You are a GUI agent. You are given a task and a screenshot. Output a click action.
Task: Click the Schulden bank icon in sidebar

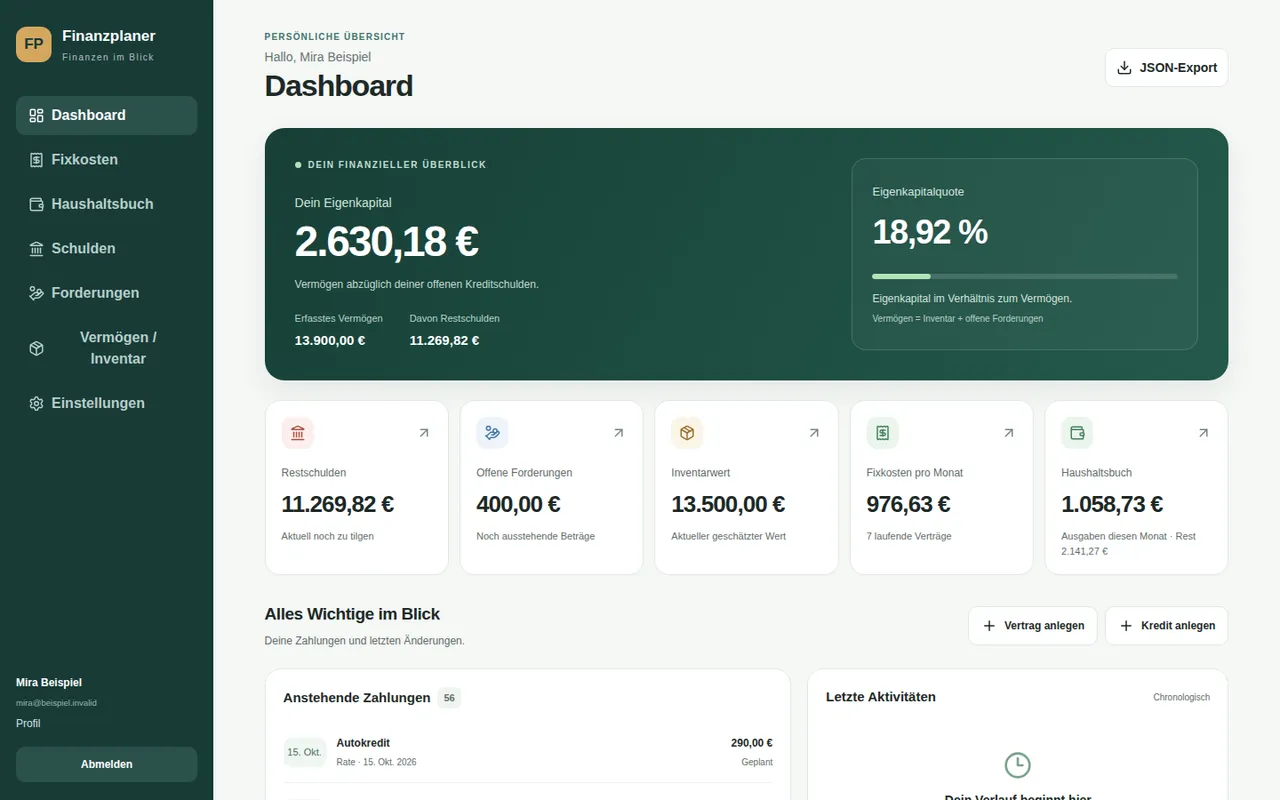(36, 248)
